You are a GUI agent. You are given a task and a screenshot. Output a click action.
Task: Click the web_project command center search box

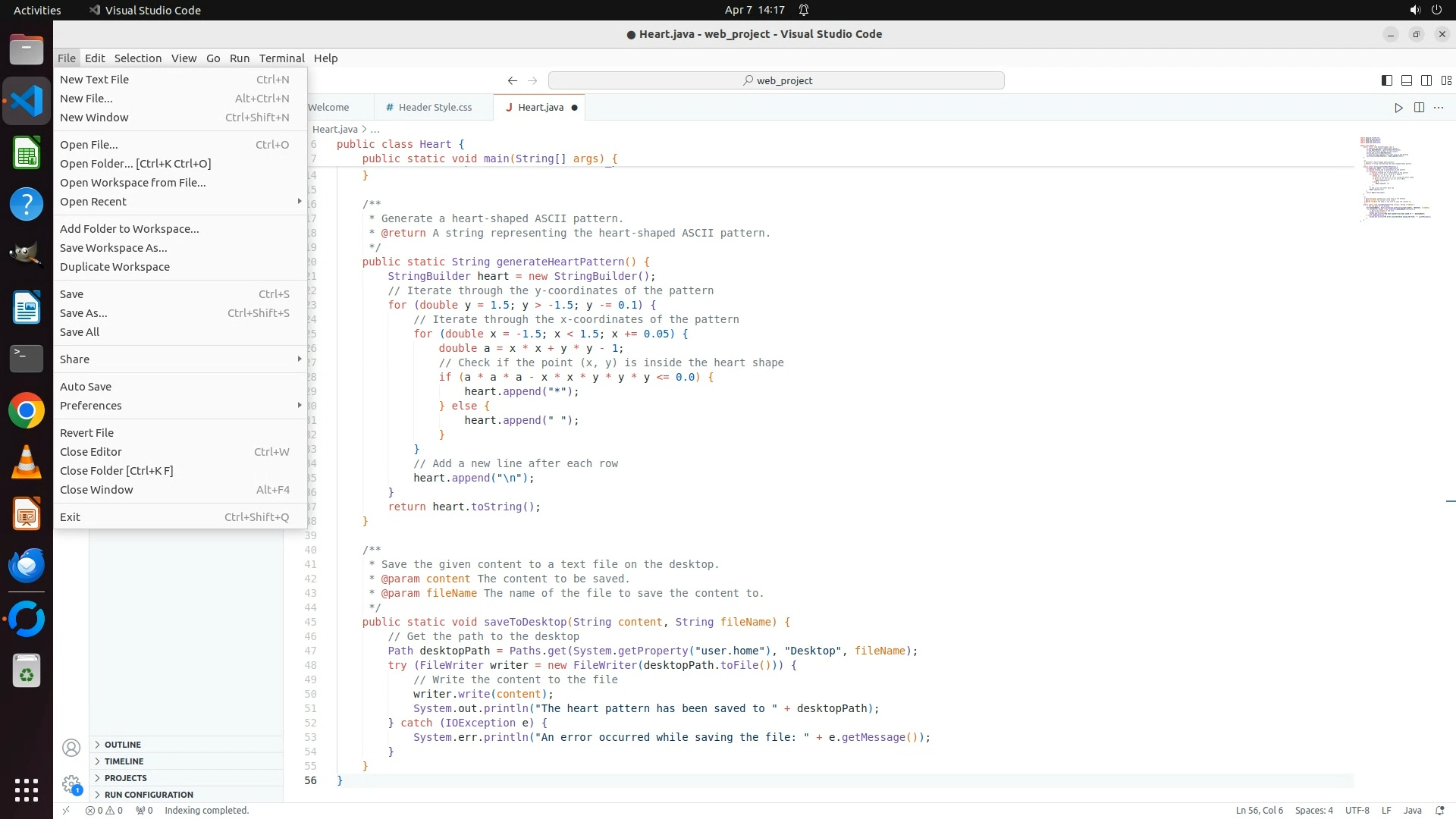pyautogui.click(x=776, y=80)
